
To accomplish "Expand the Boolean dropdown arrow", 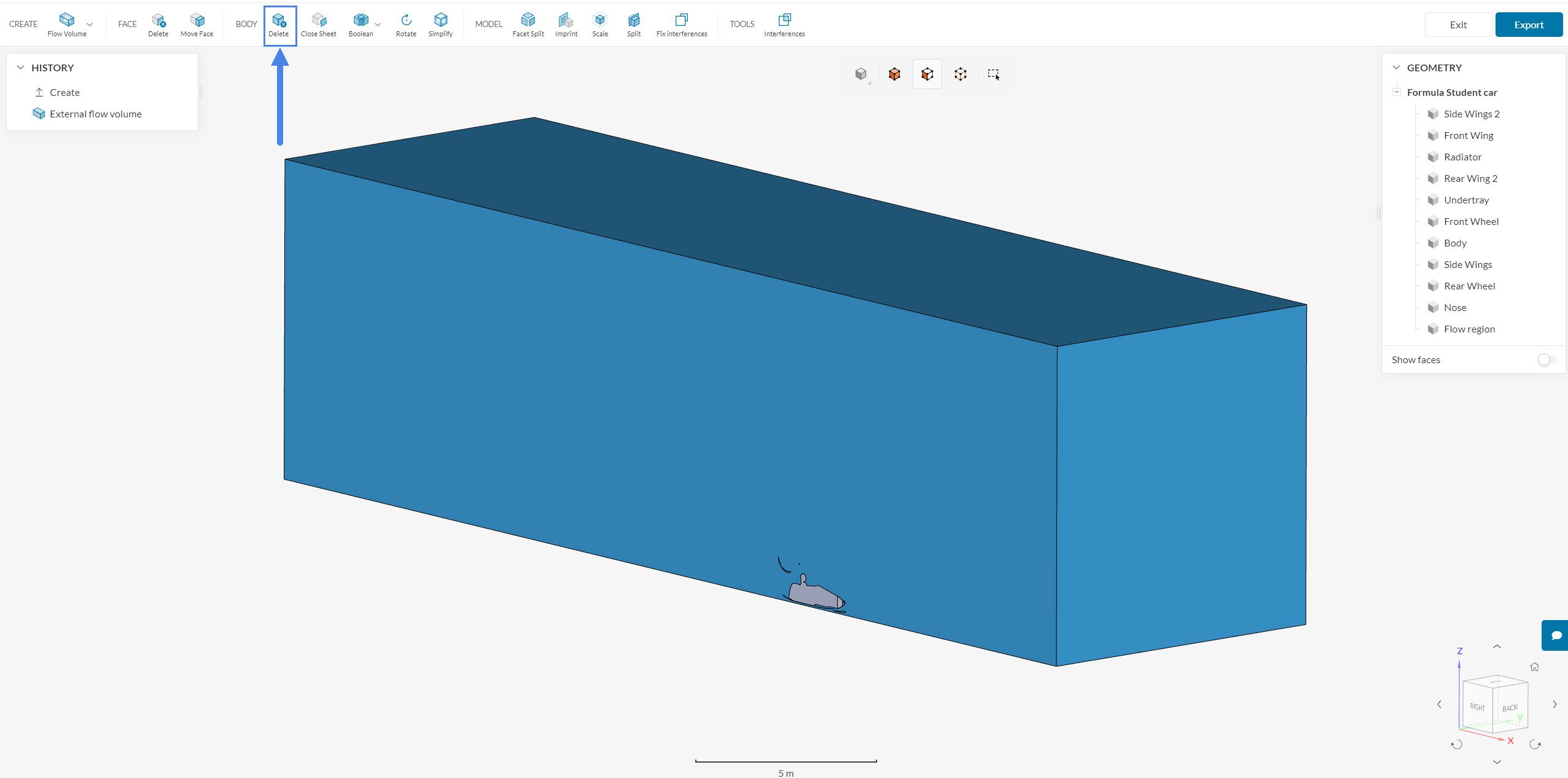I will tap(378, 25).
